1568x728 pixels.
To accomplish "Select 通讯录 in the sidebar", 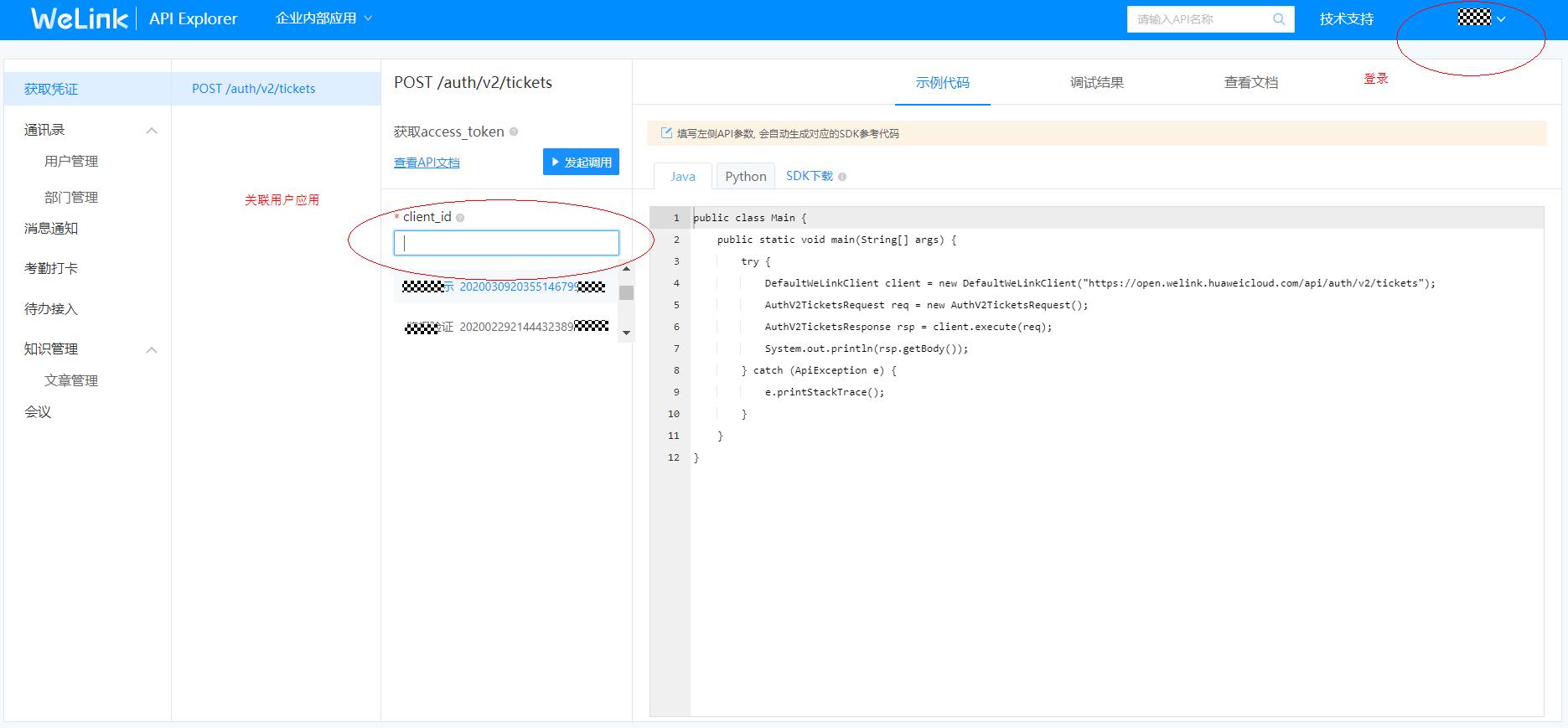I will point(44,130).
